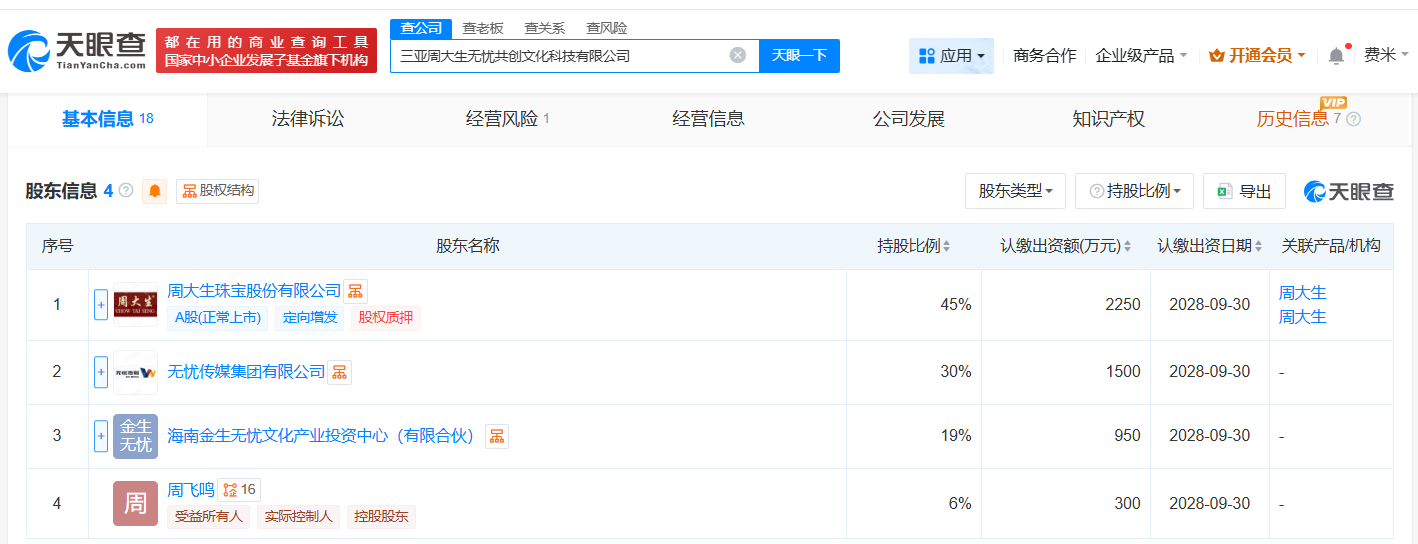Switch to the 知识产权 tab
The width and height of the screenshot is (1418, 544).
pos(1108,119)
